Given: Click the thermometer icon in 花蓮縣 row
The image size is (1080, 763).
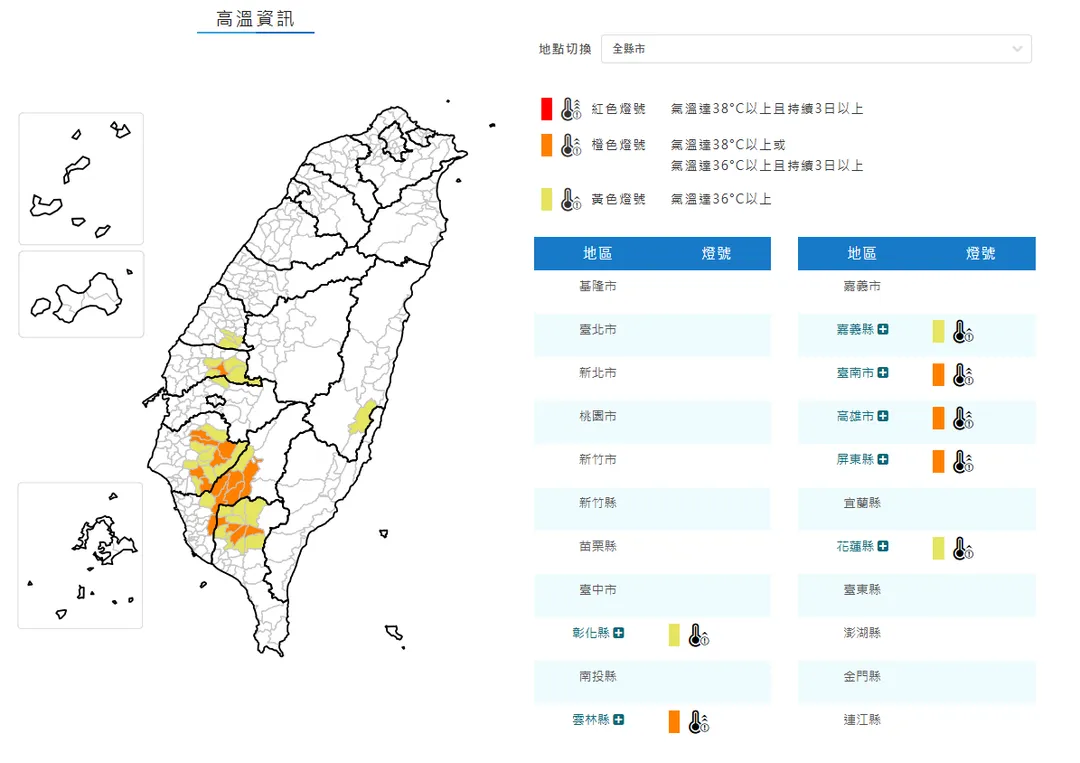Looking at the screenshot, I should tap(962, 549).
